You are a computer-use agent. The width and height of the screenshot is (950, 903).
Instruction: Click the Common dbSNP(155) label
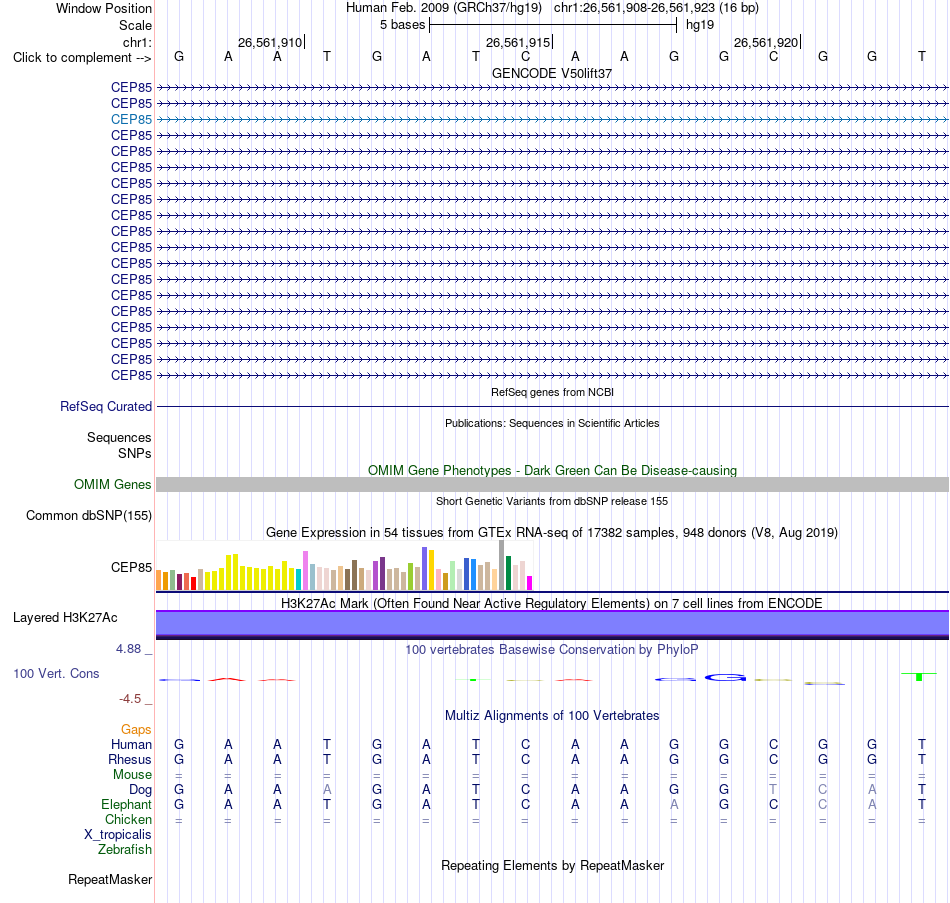pyautogui.click(x=88, y=516)
